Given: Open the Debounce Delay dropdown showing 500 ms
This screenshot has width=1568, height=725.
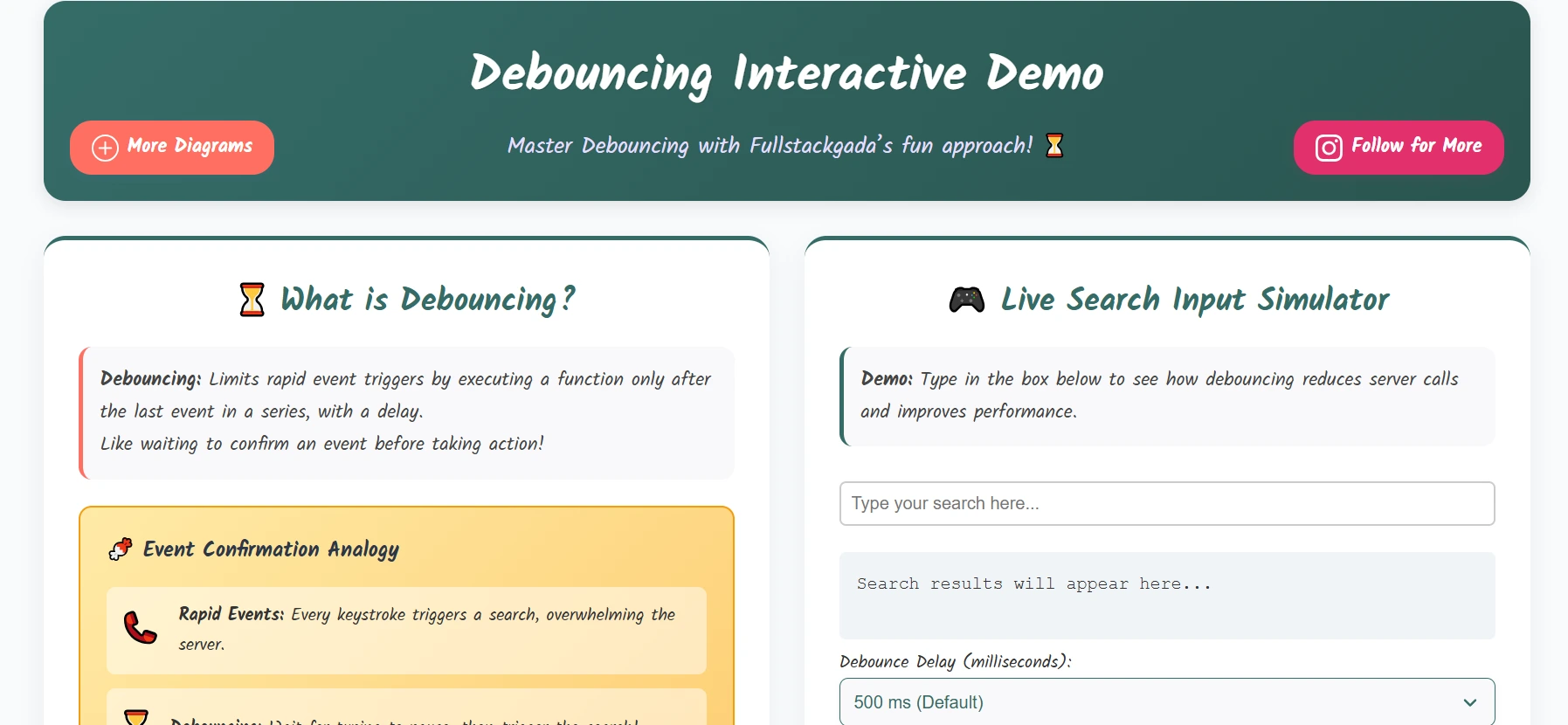Looking at the screenshot, I should pos(1167,702).
